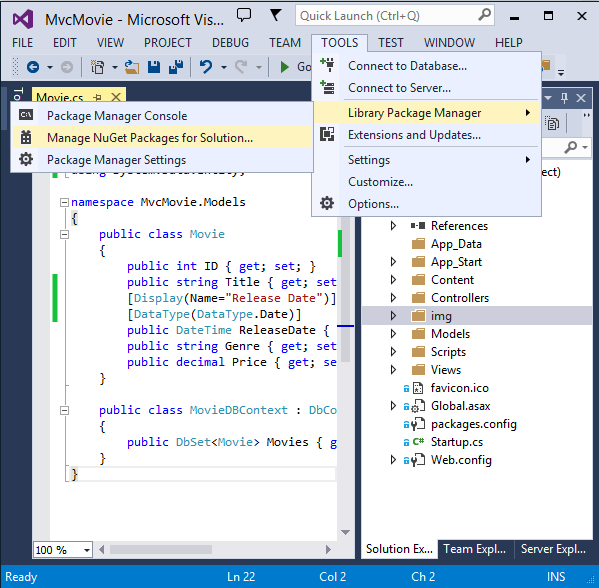Select Package Manager Console menu entry
599x588 pixels.
(162, 115)
